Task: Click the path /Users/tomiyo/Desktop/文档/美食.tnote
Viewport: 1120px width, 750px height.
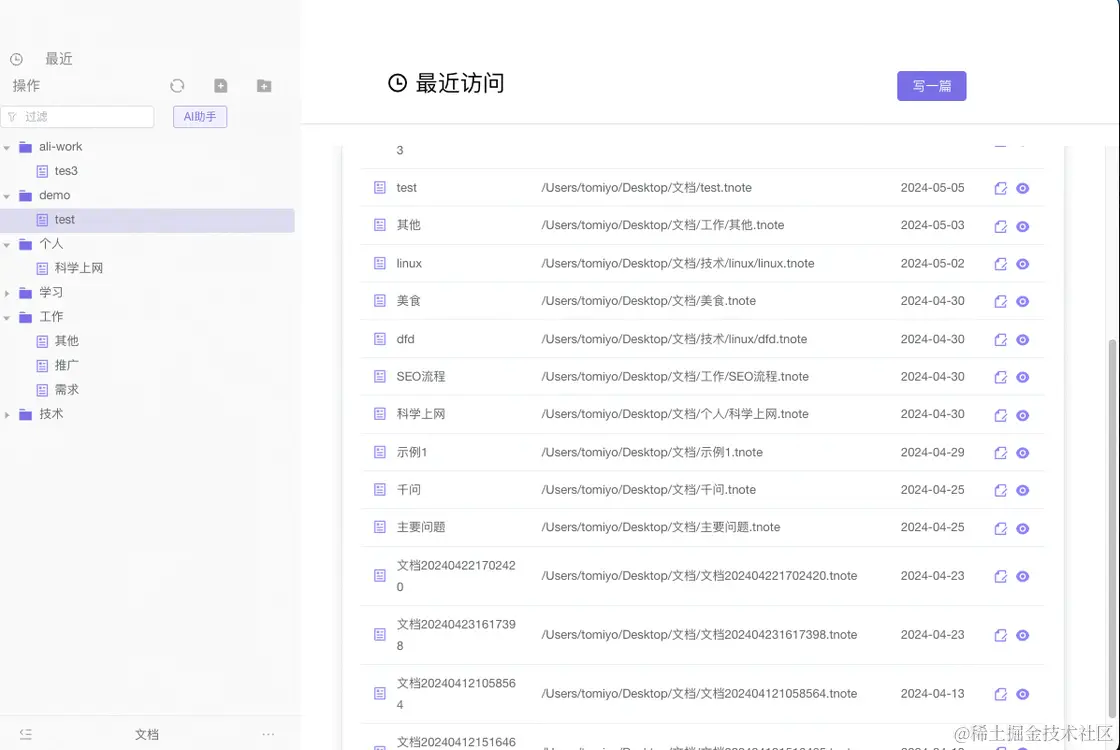Action: click(648, 301)
